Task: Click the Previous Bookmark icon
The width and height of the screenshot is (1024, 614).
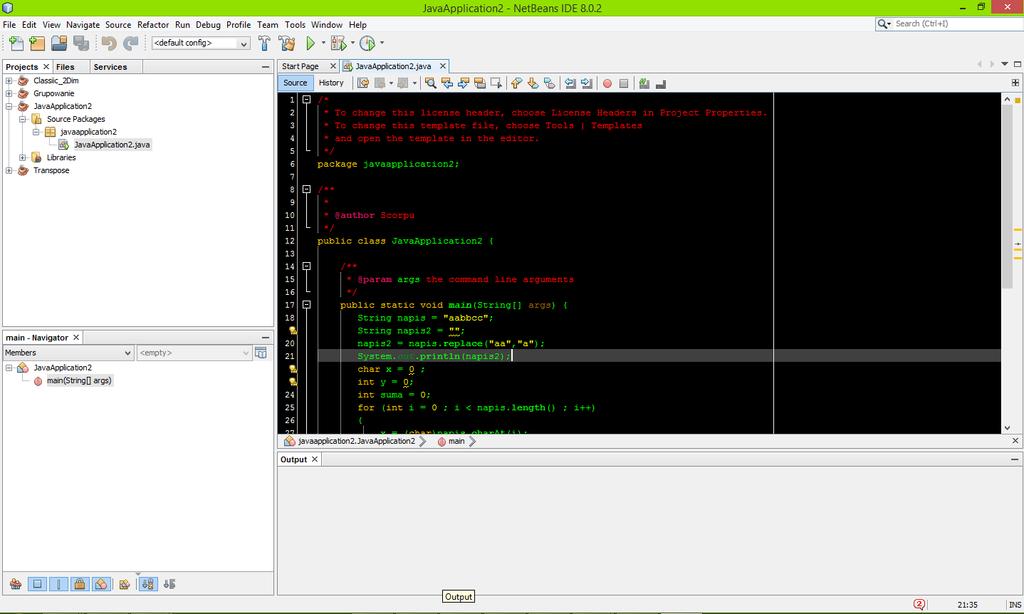Action: [x=517, y=83]
